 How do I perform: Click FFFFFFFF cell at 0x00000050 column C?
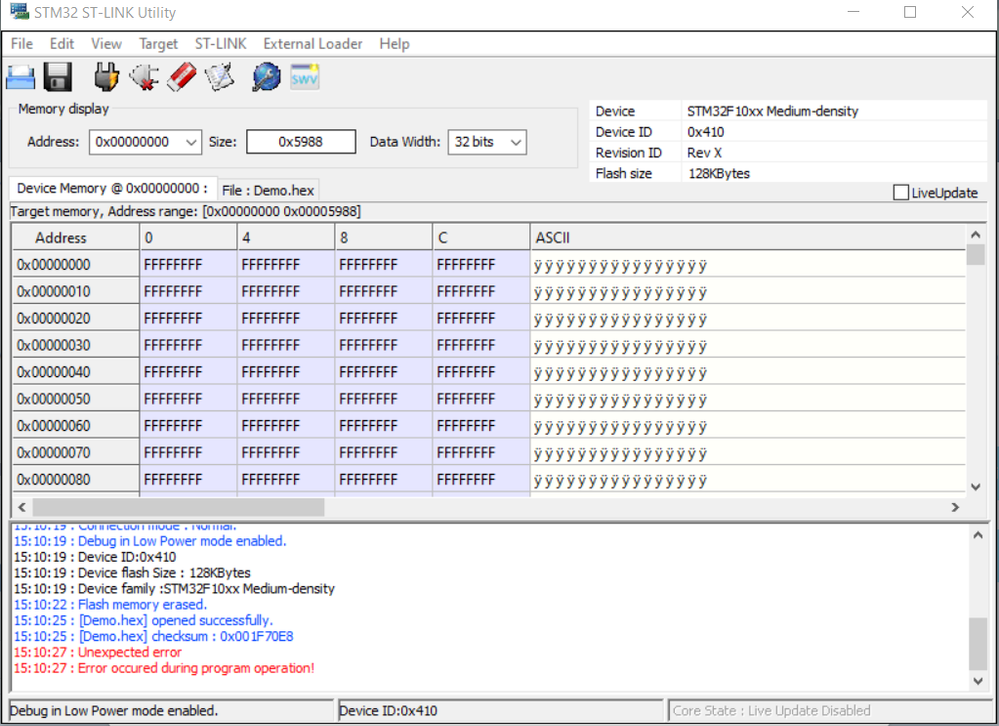pos(481,399)
